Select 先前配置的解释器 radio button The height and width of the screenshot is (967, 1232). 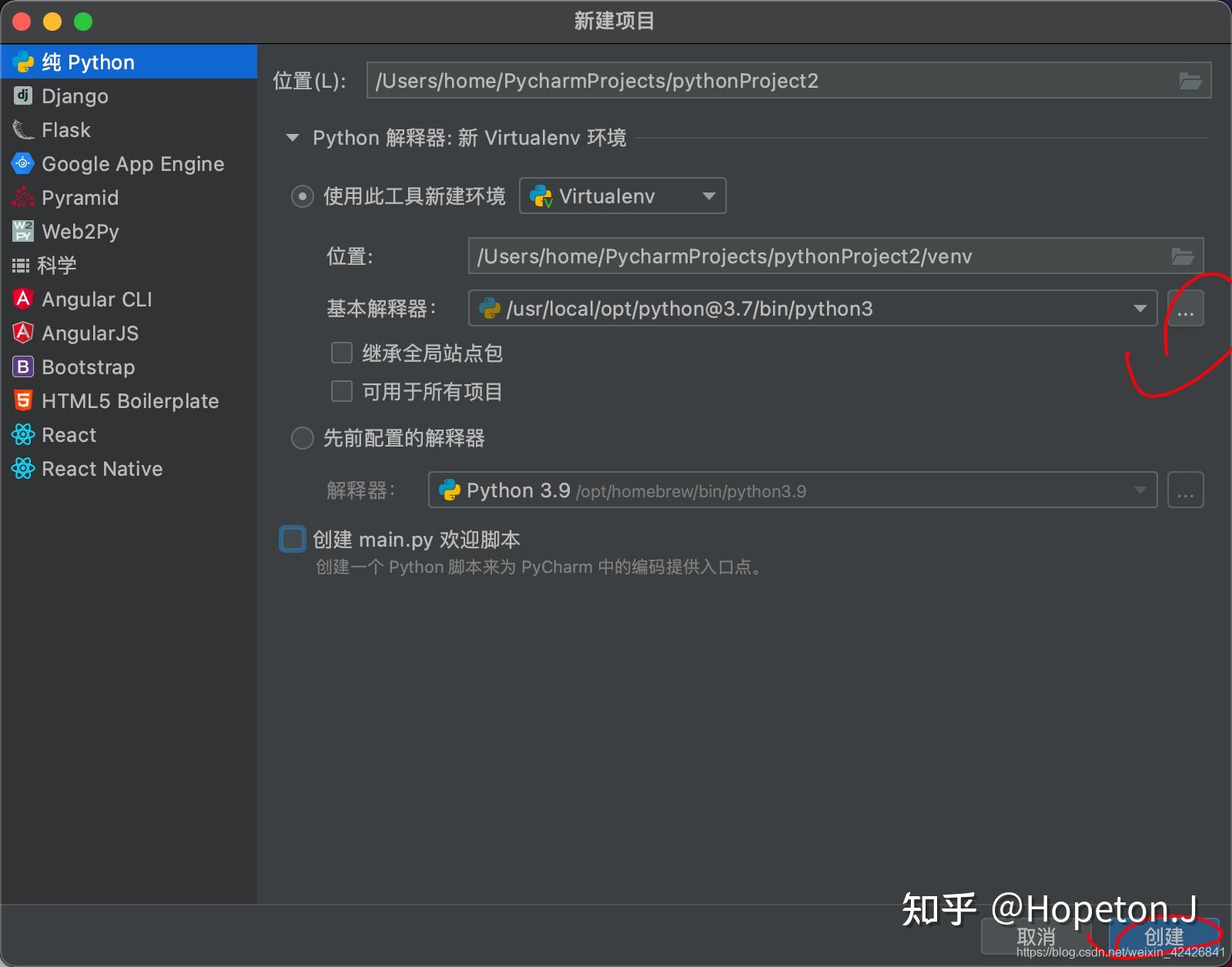tap(302, 438)
